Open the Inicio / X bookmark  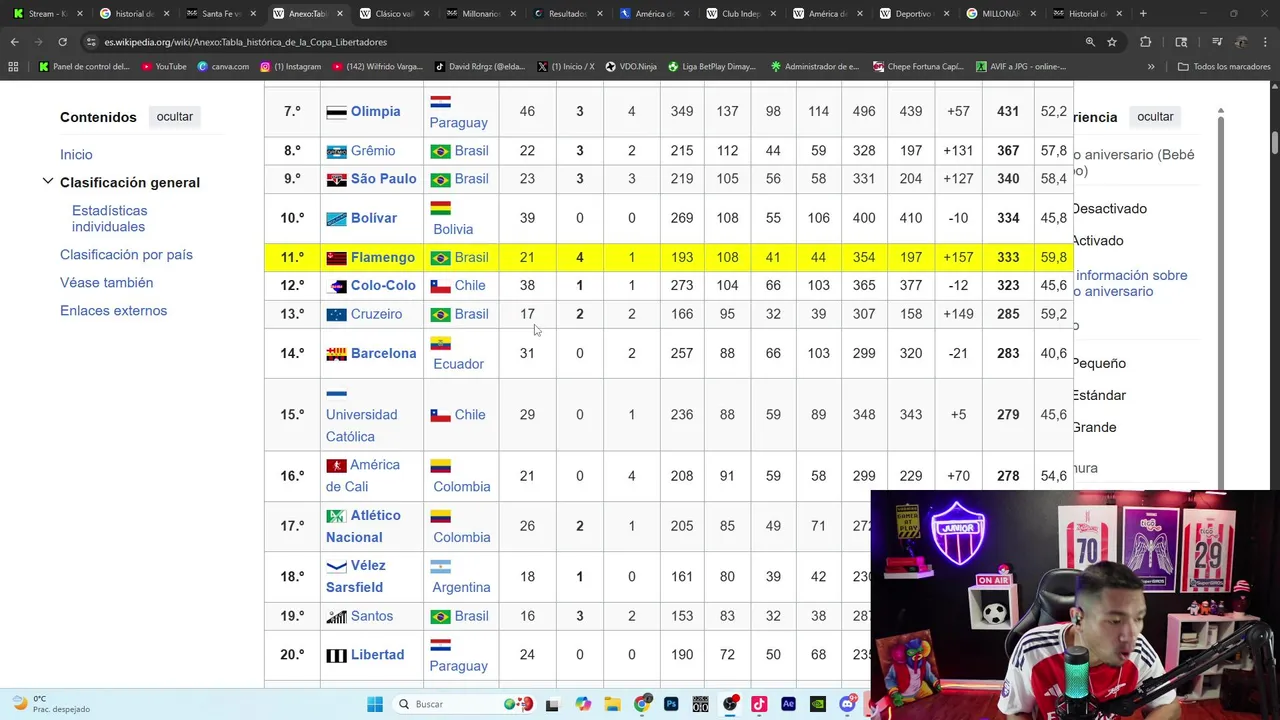(565, 66)
